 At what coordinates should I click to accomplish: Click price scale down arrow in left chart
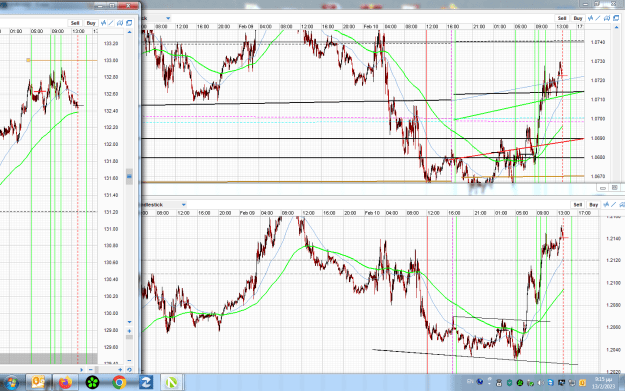coord(129,322)
